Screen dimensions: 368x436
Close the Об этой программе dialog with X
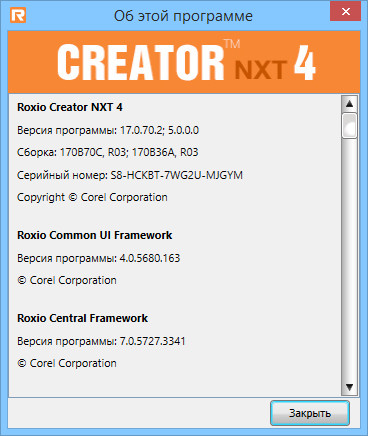tap(346, 12)
